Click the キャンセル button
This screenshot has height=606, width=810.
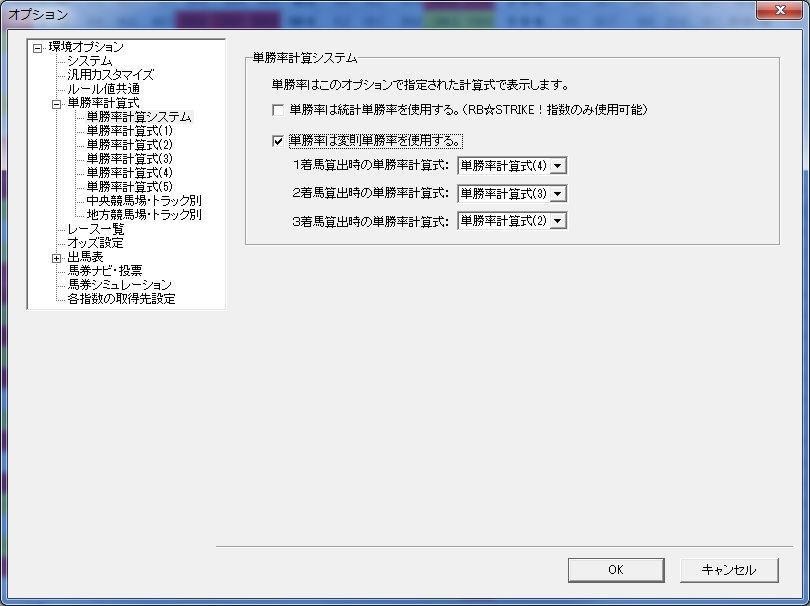click(729, 570)
